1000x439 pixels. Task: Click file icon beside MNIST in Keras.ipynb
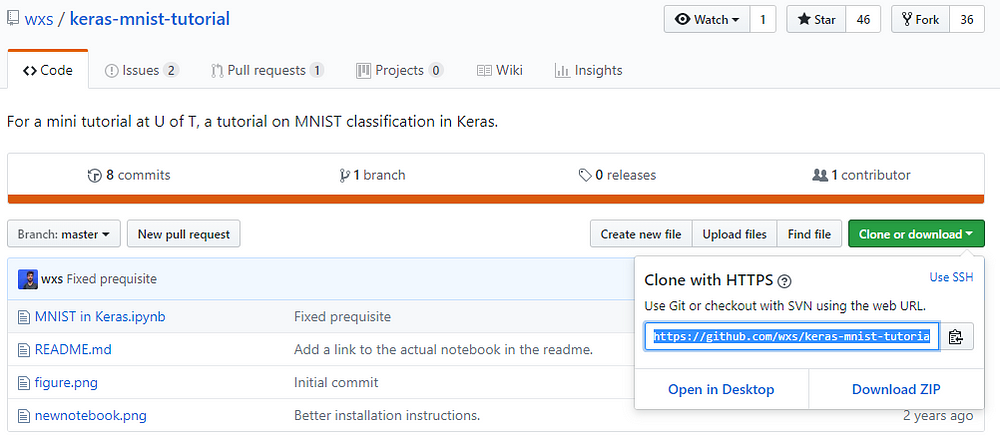tap(24, 317)
